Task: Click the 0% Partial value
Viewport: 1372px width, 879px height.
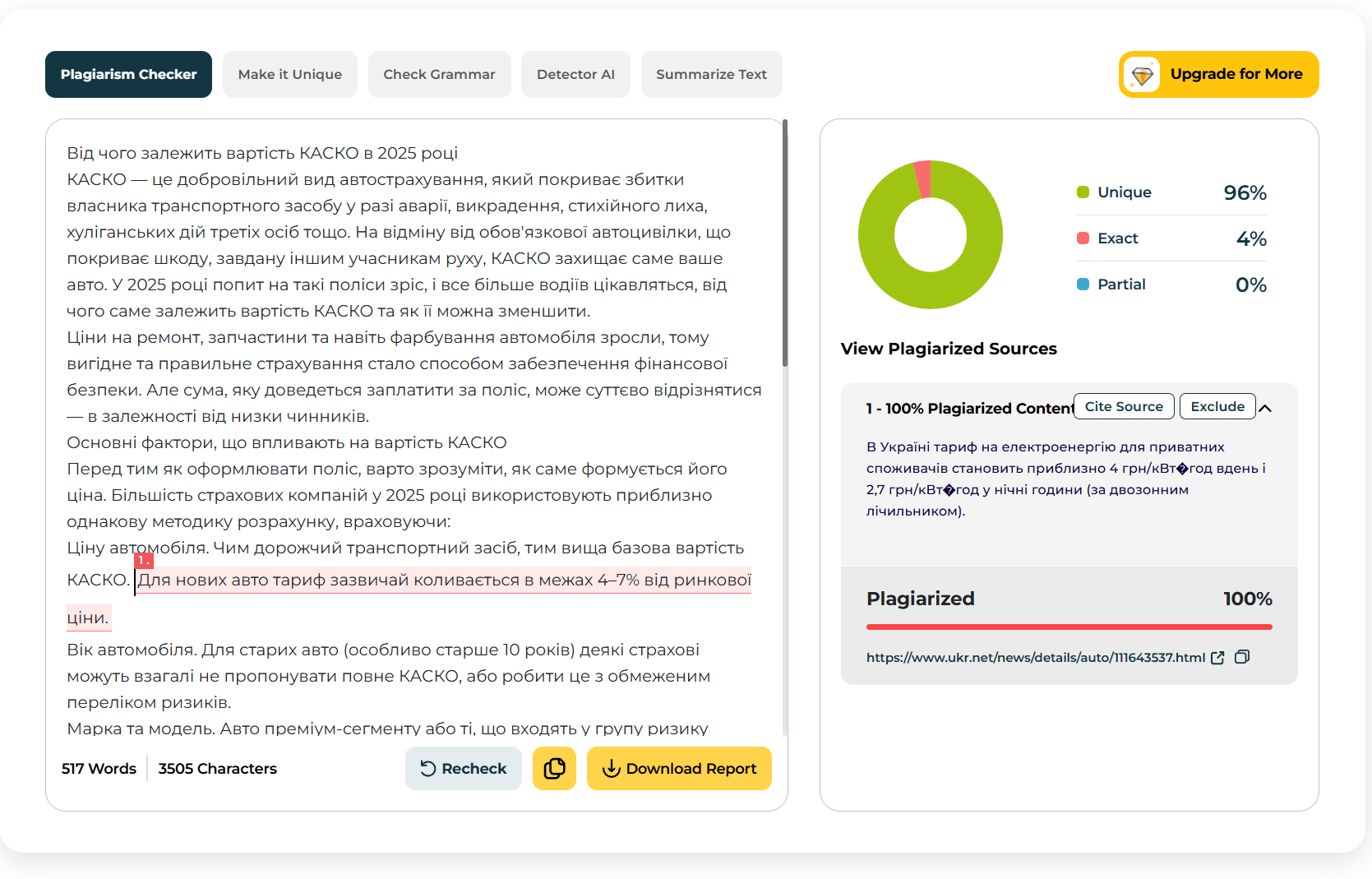Action: (1250, 285)
